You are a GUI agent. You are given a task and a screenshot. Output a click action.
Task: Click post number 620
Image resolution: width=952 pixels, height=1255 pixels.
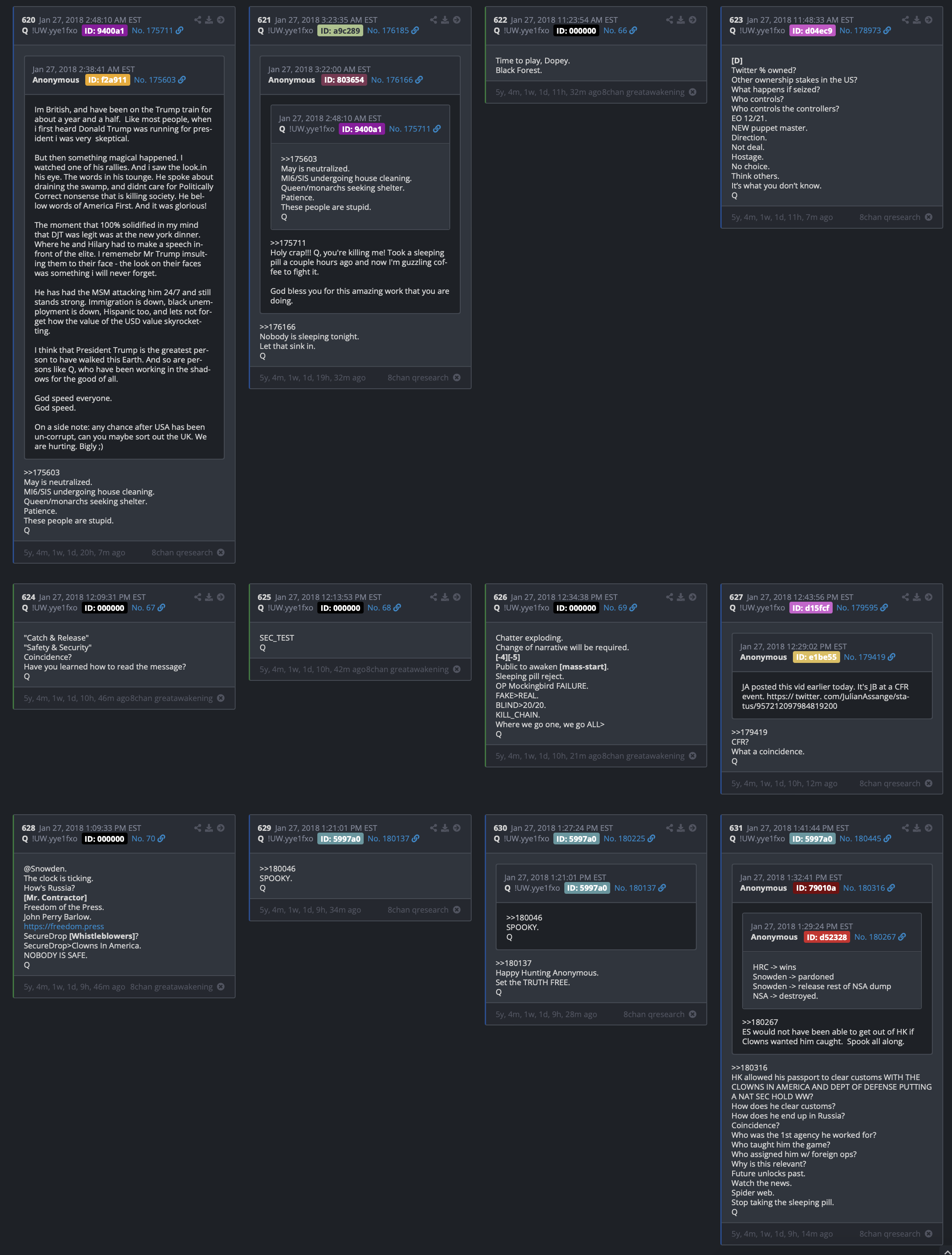pyautogui.click(x=28, y=20)
